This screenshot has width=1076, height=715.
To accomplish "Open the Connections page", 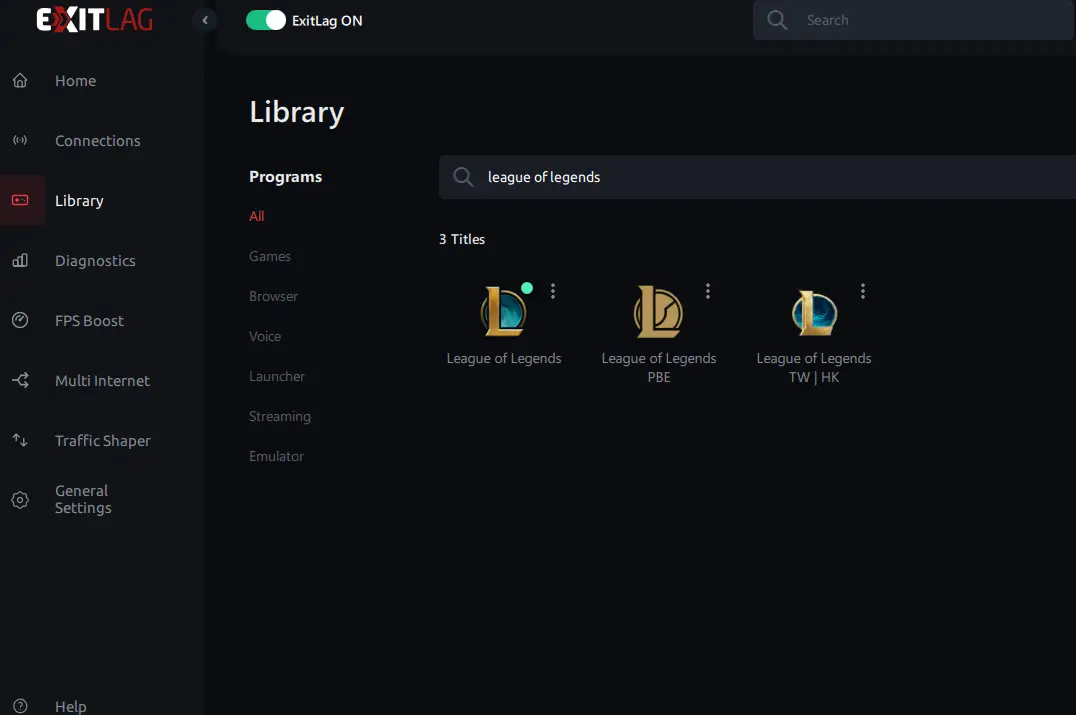I will [97, 141].
